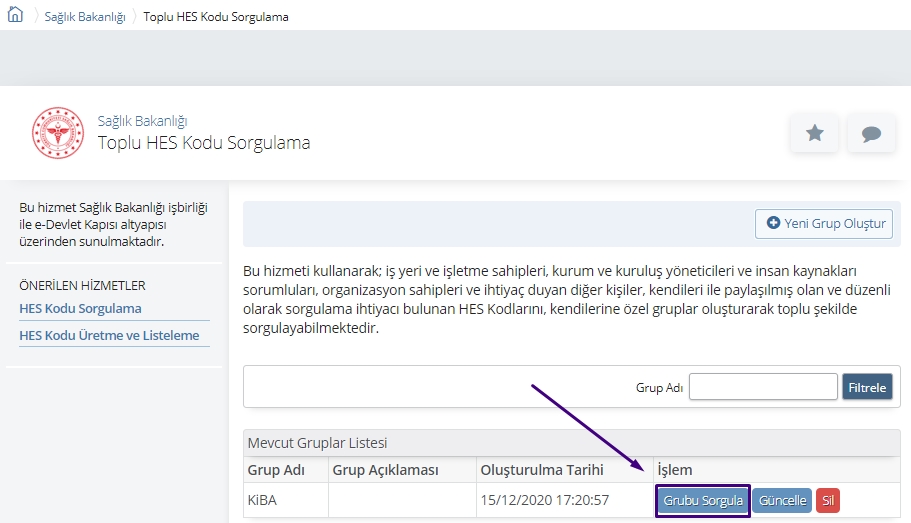Viewport: 911px width, 523px height.
Task: Click Sağlık Bakanlığı link above page title
Action: pos(142,121)
